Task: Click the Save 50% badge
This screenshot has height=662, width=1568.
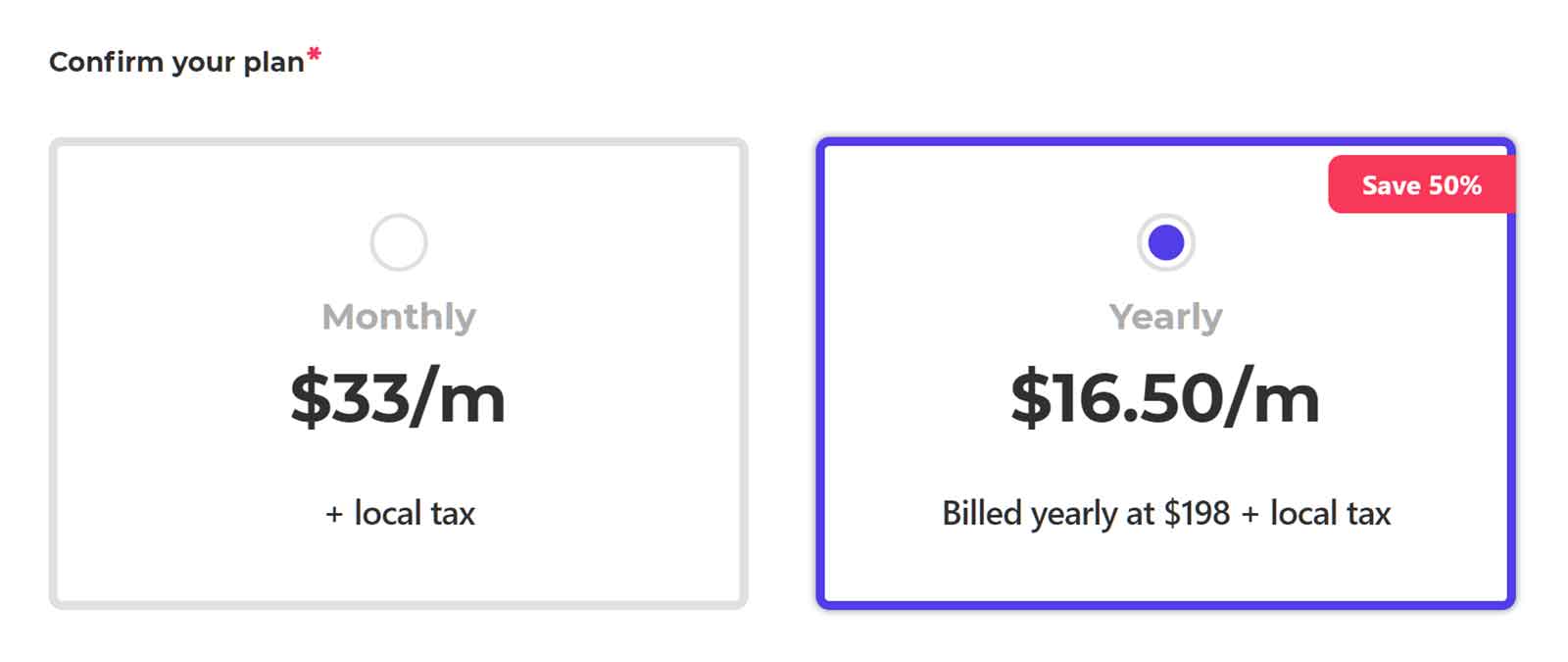Action: click(1421, 185)
